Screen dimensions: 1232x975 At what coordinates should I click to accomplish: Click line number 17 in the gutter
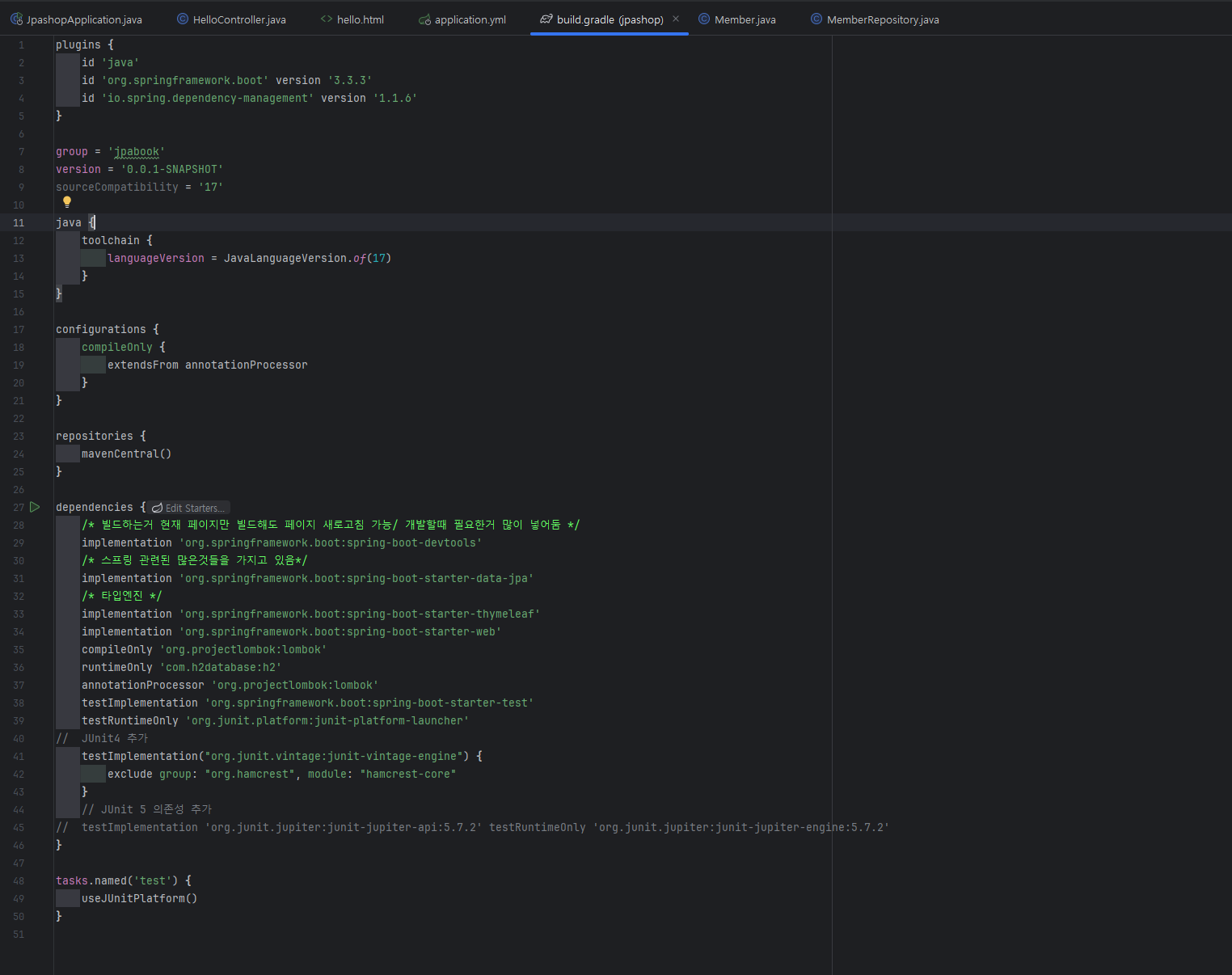19,329
